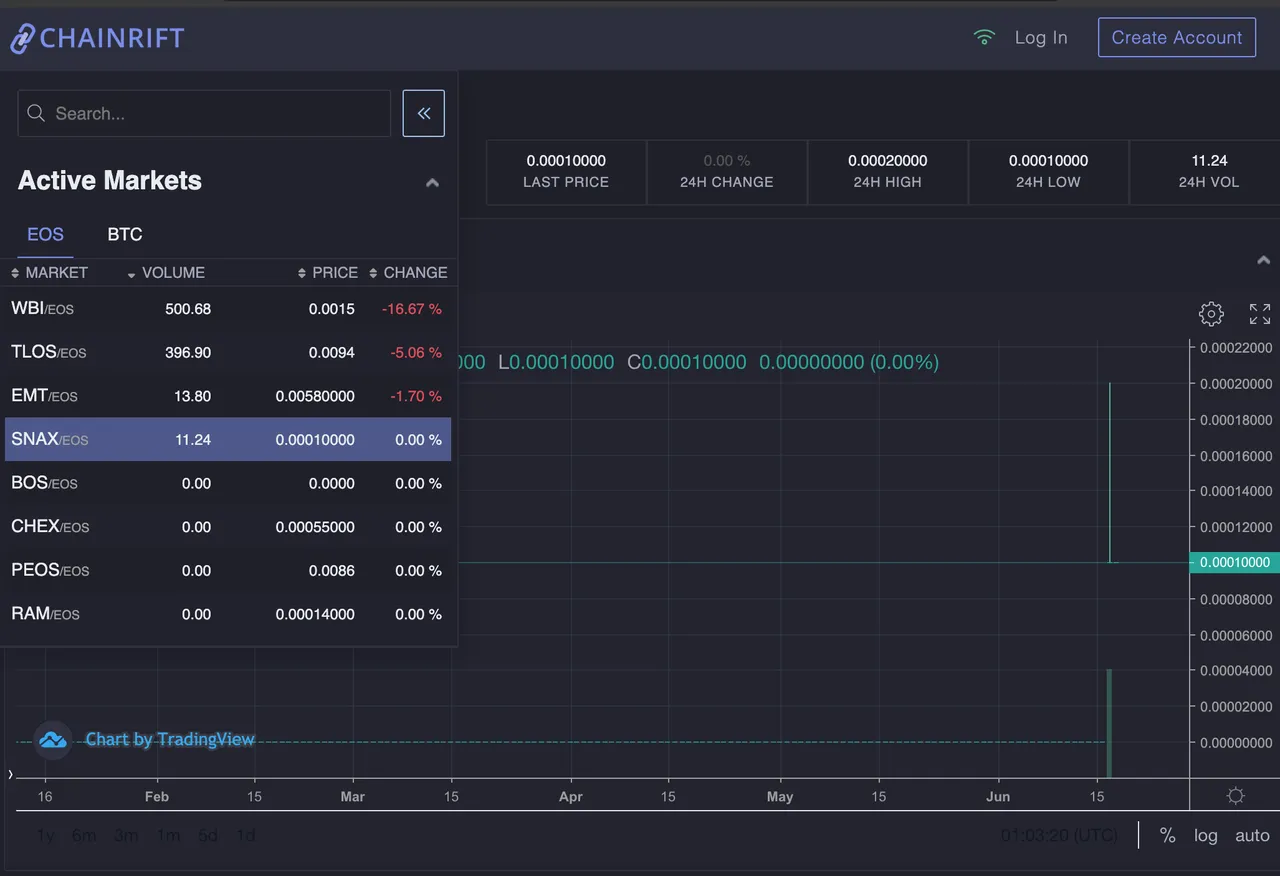This screenshot has height=876, width=1280.
Task: Collapse the markets sidebar with double-chevron button
Action: click(423, 113)
